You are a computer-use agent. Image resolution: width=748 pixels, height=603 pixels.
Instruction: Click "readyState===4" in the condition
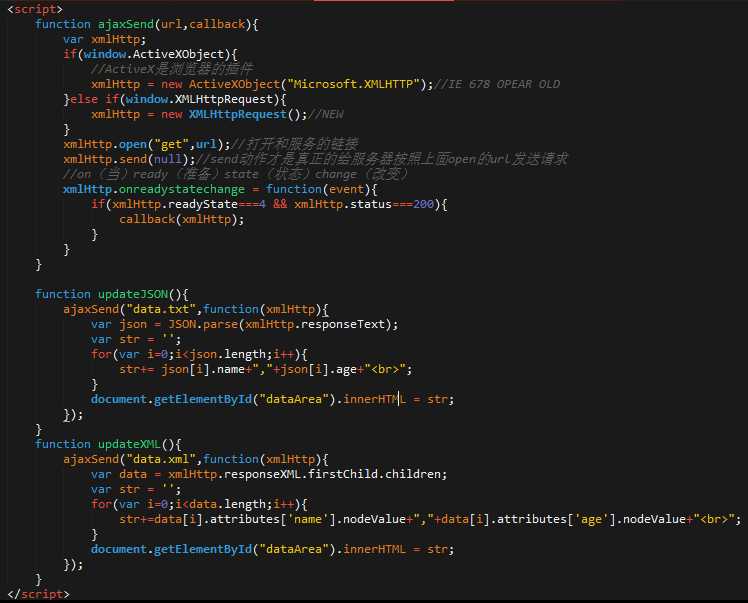pos(217,204)
